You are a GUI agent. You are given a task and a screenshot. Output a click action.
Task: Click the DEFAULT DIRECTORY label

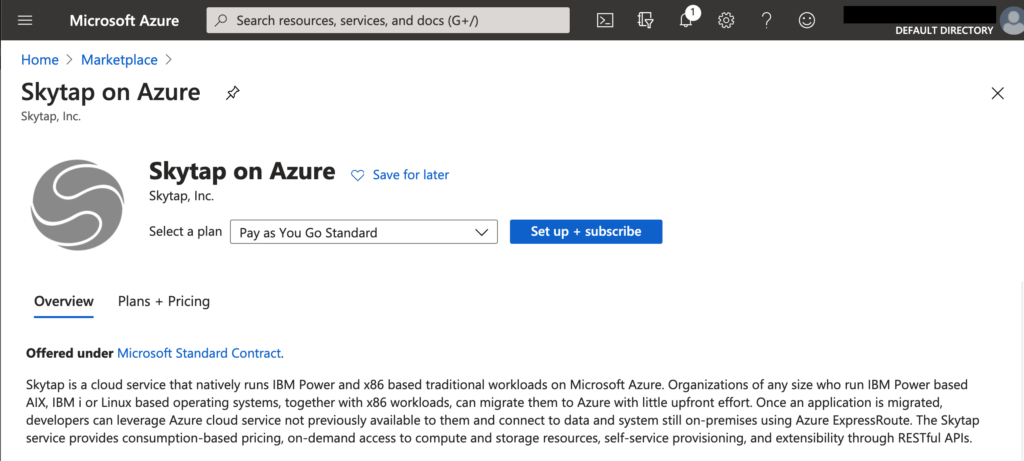[944, 30]
